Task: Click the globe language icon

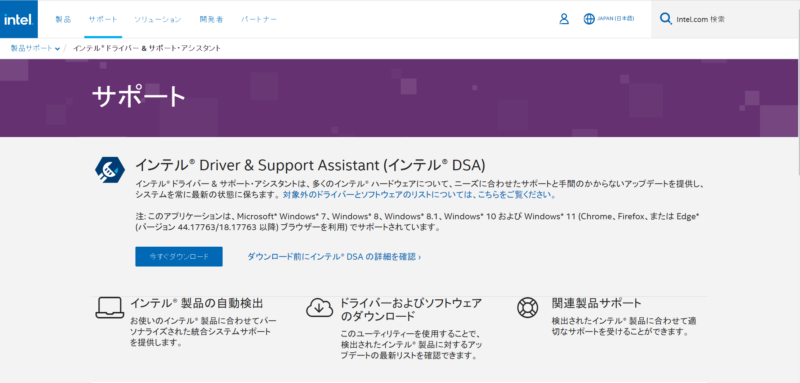Action: (x=589, y=19)
